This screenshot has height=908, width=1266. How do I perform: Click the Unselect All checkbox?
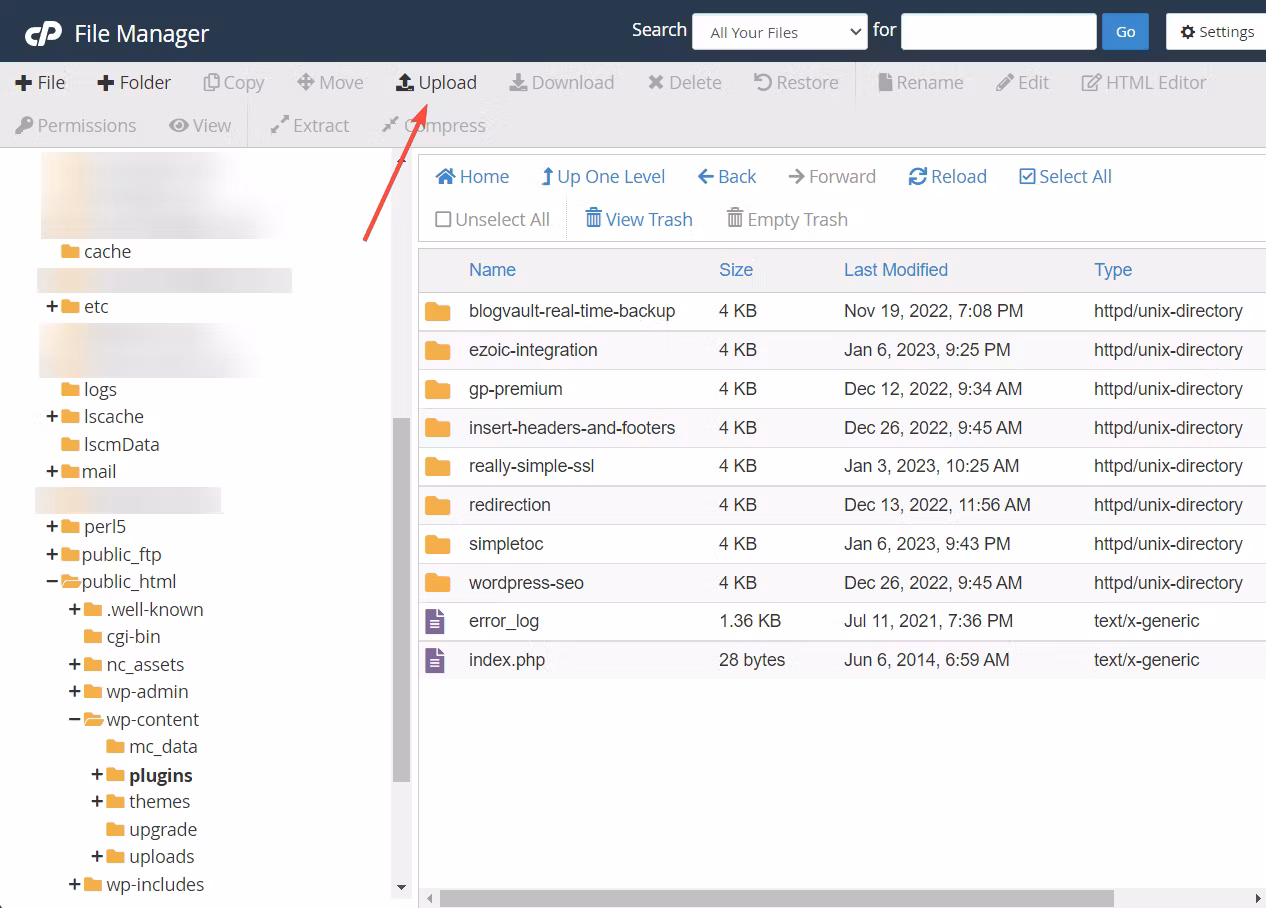pos(442,219)
